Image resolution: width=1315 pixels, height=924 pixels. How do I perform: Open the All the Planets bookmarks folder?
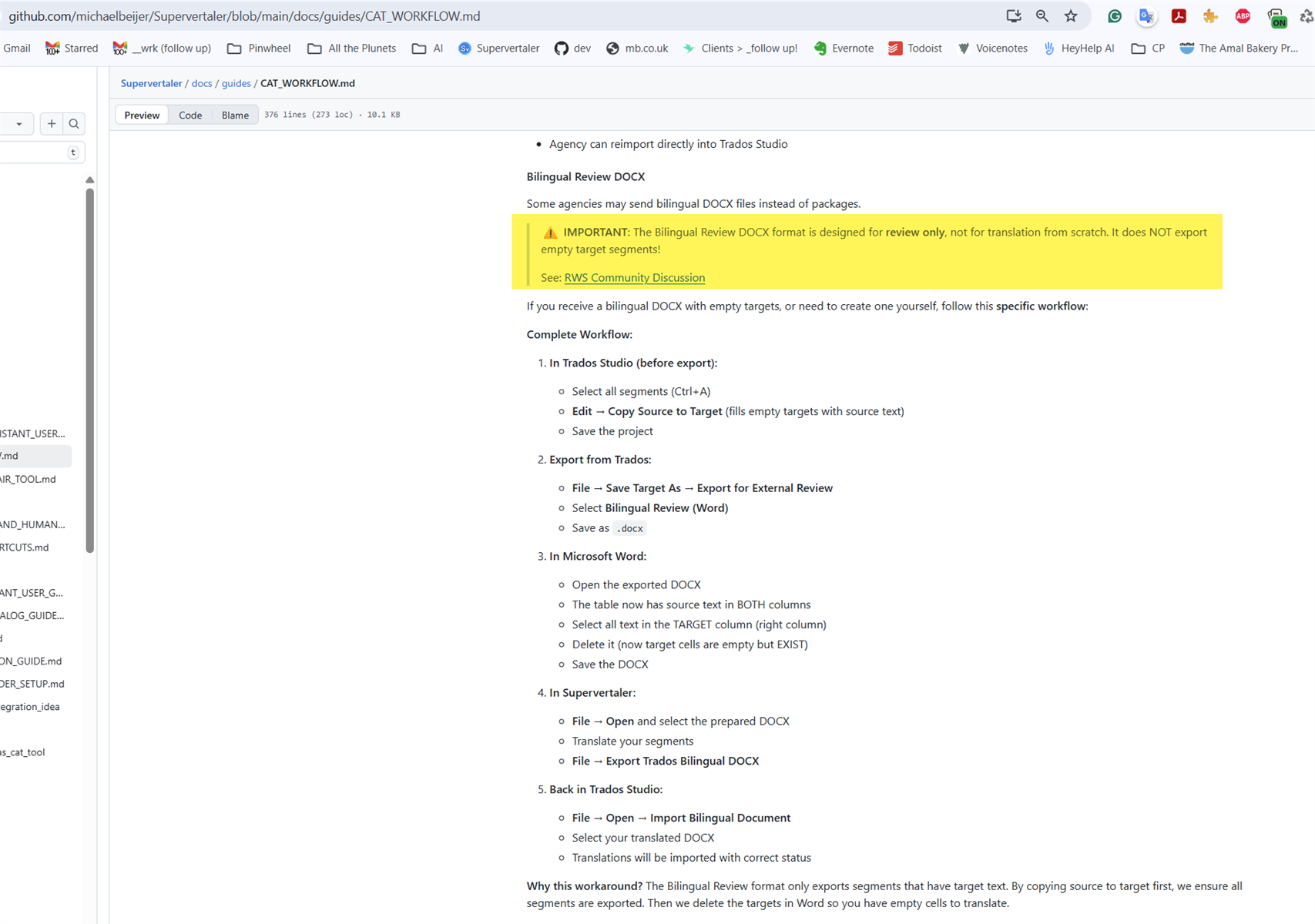(x=351, y=48)
